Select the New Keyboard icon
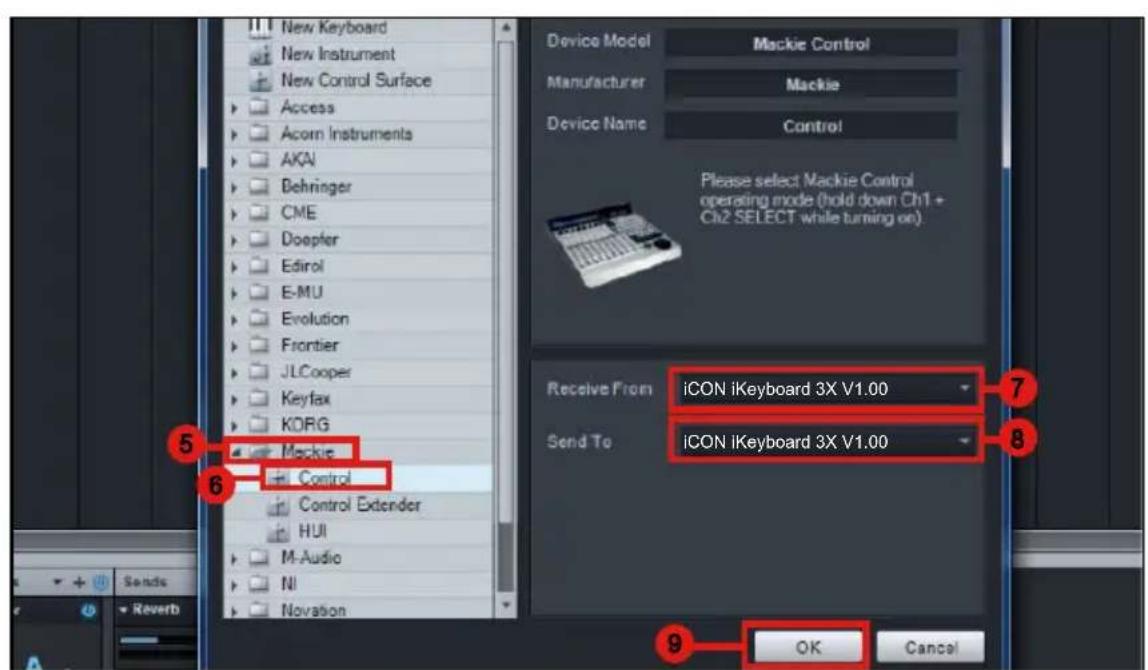The image size is (1148, 670). (259, 28)
